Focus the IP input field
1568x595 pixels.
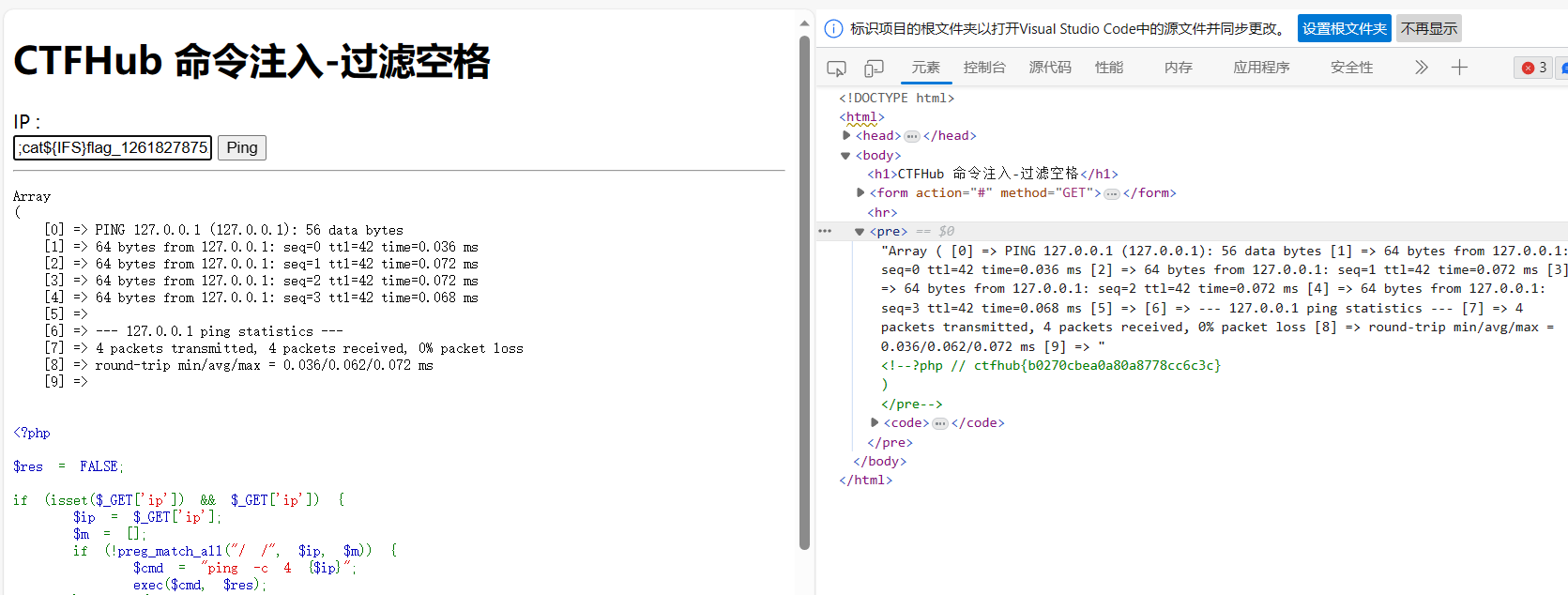112,148
